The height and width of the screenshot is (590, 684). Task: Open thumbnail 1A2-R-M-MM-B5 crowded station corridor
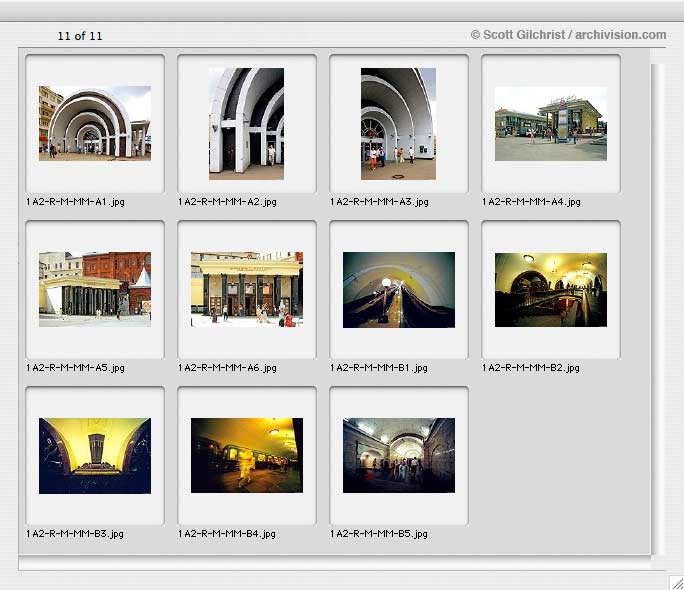coord(399,455)
